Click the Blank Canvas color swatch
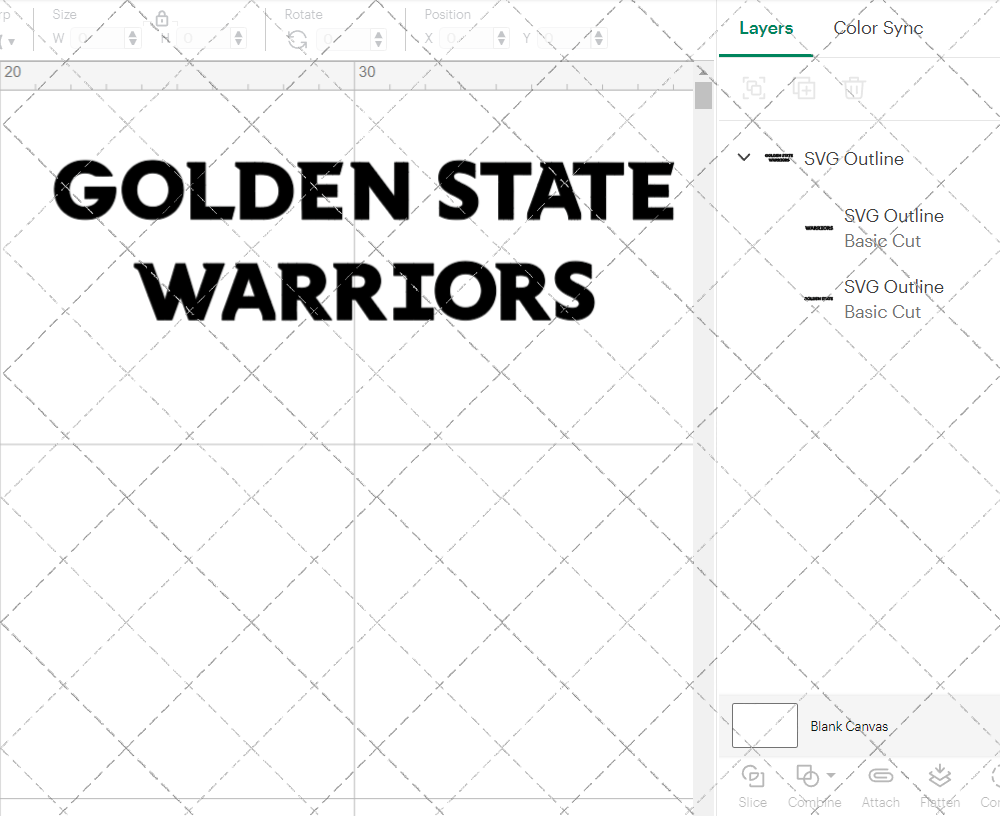Screen dimensions: 1000x816 click(x=764, y=725)
